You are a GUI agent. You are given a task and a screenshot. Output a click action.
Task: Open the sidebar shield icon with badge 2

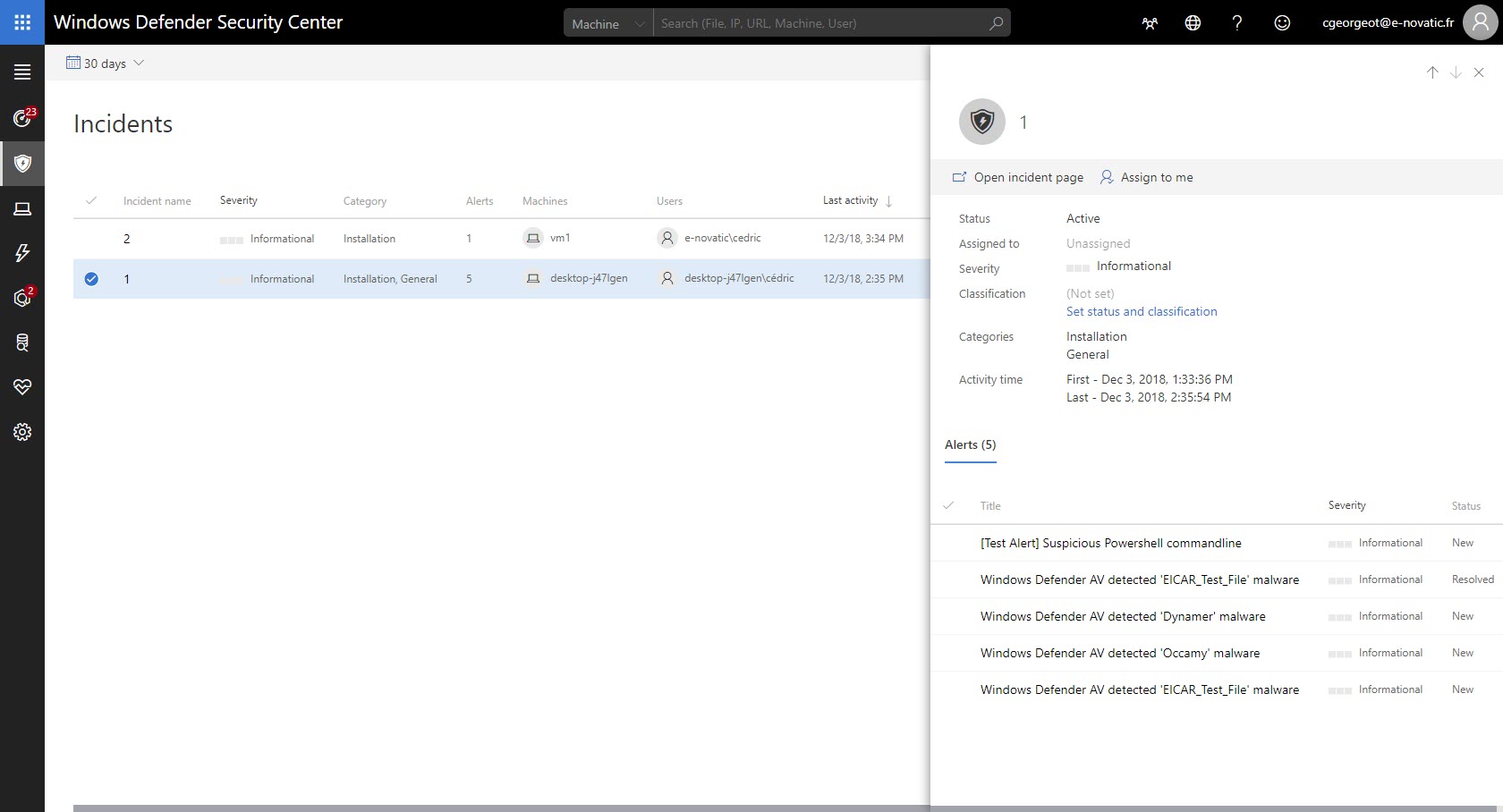22,298
